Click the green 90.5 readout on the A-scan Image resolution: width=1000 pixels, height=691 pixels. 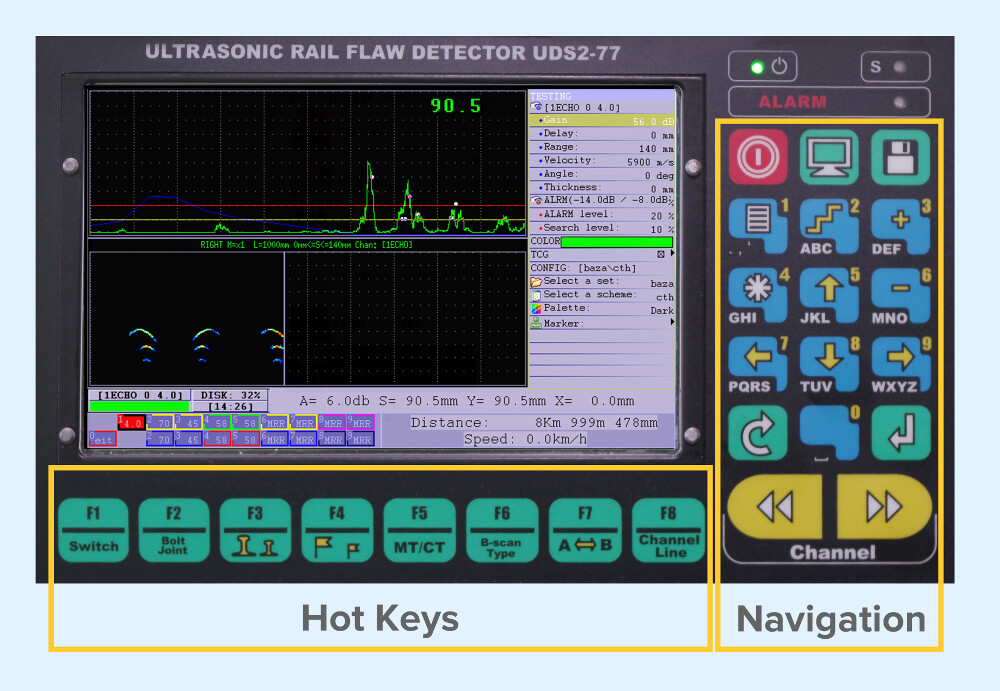[455, 105]
